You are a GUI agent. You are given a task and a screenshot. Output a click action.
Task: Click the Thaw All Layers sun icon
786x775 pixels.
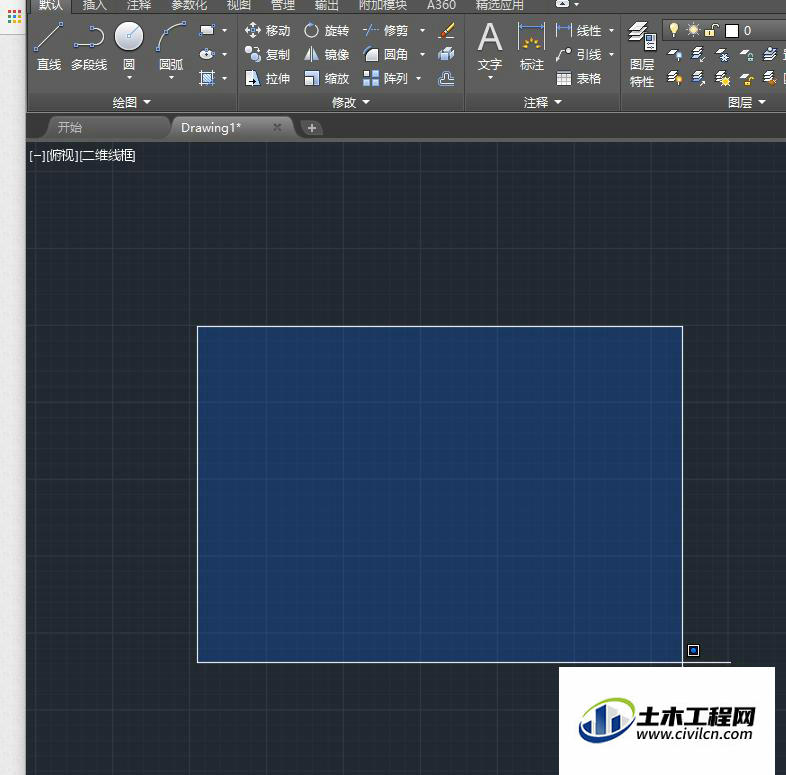(x=722, y=78)
